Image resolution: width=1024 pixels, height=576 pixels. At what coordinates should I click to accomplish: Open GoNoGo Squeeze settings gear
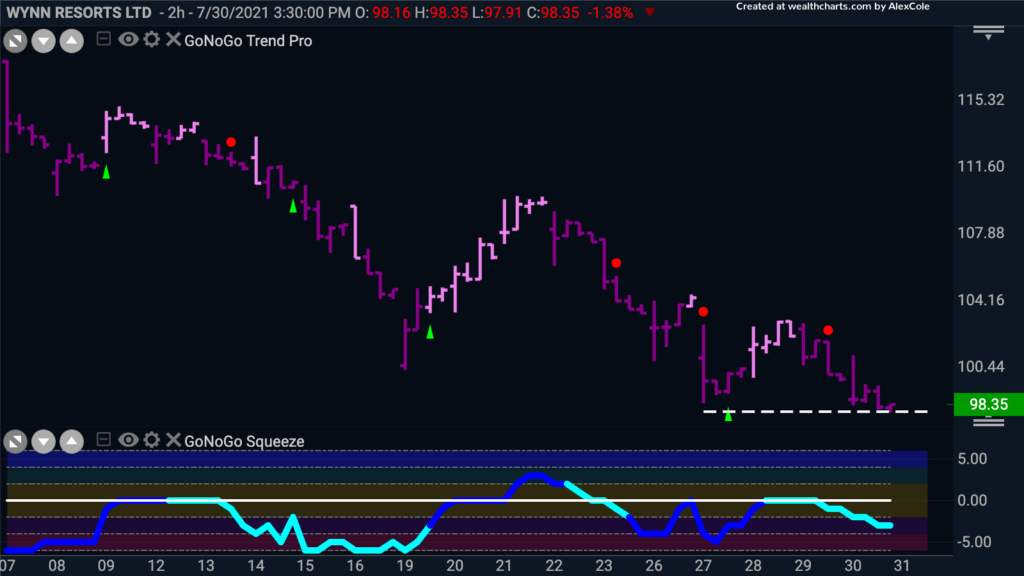(152, 440)
